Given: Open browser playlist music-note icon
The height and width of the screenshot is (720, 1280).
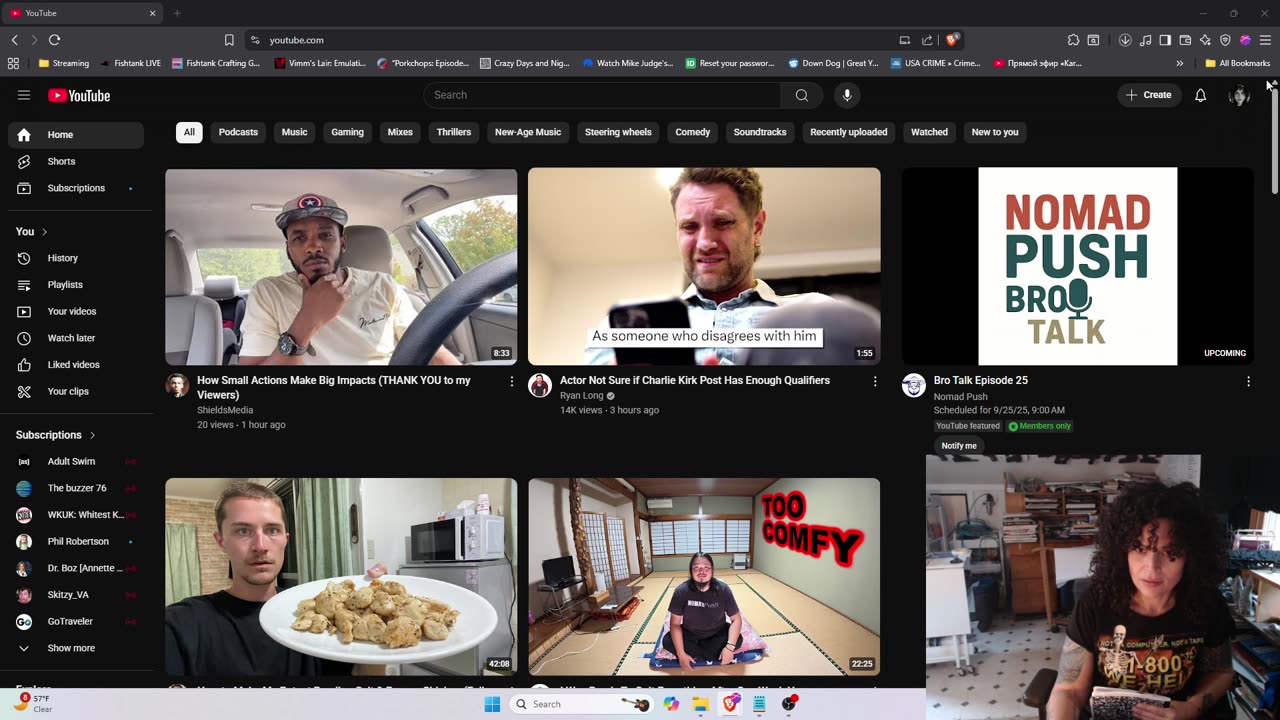Looking at the screenshot, I should (x=1145, y=40).
